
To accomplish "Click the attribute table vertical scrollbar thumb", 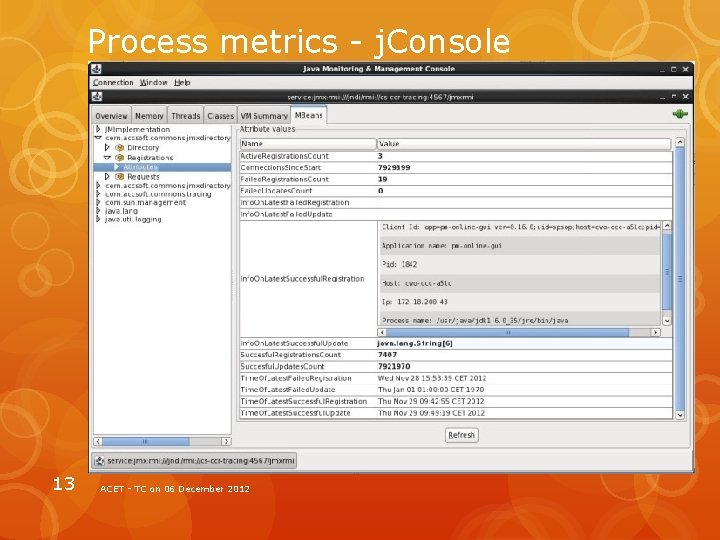I will (x=680, y=278).
